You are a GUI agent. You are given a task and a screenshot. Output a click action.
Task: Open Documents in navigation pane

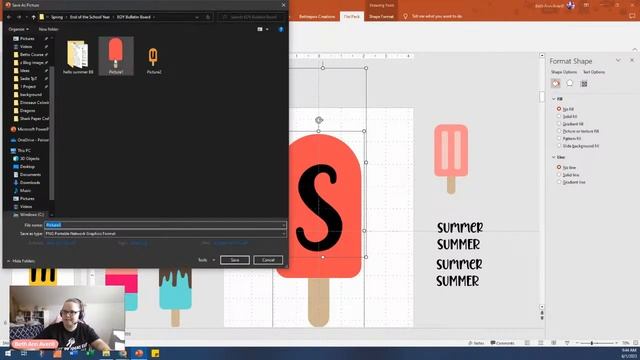(27, 175)
